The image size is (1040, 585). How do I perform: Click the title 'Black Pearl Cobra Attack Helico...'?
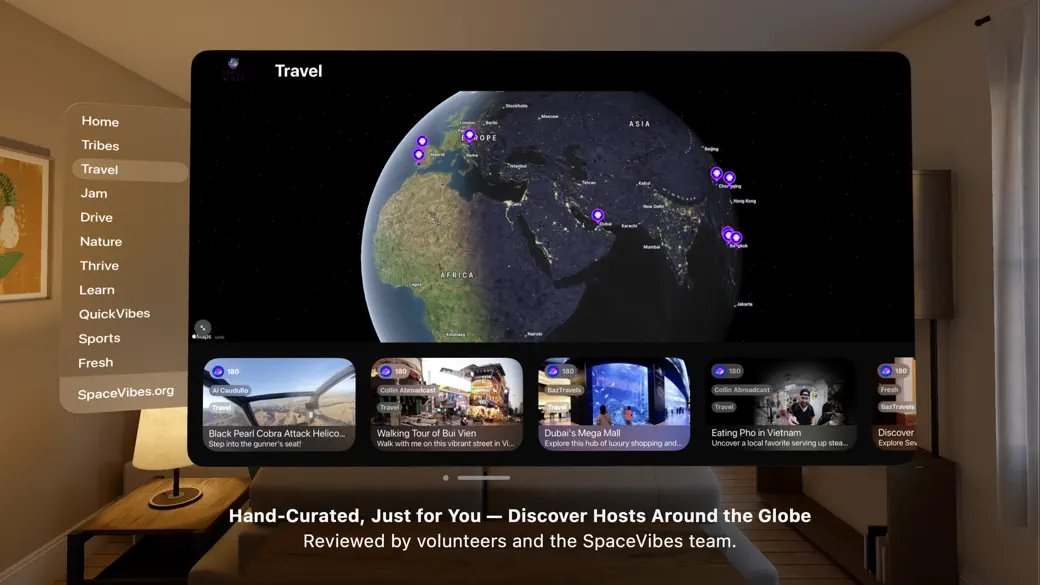click(x=277, y=433)
